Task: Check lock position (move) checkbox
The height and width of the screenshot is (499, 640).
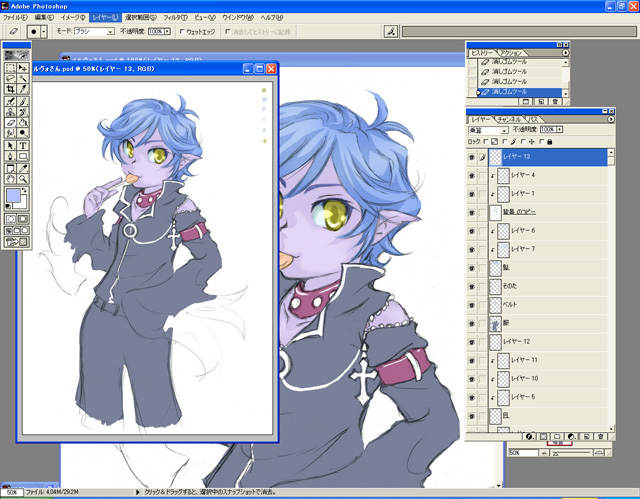Action: (x=523, y=142)
